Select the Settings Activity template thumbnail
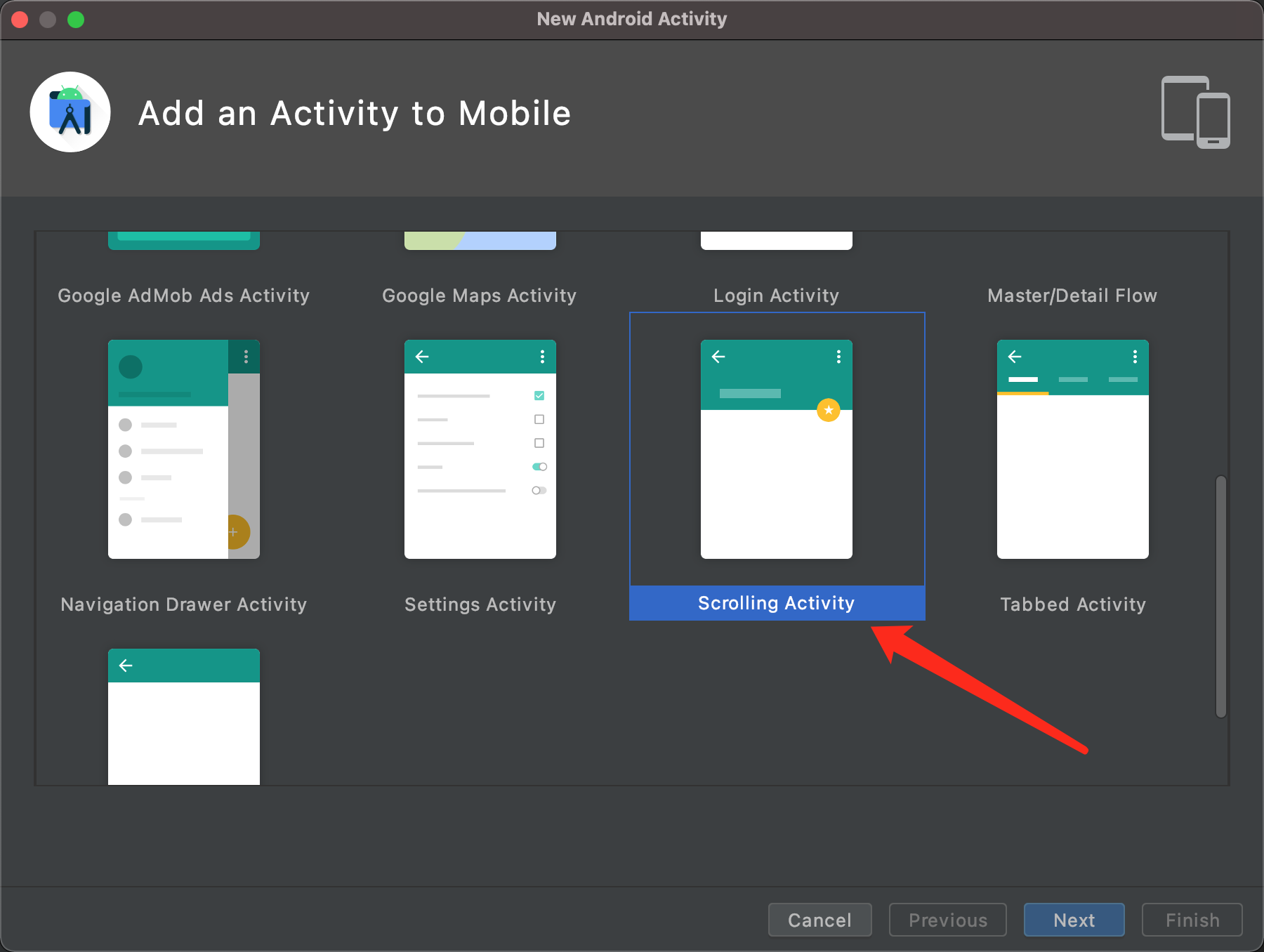 coord(480,449)
